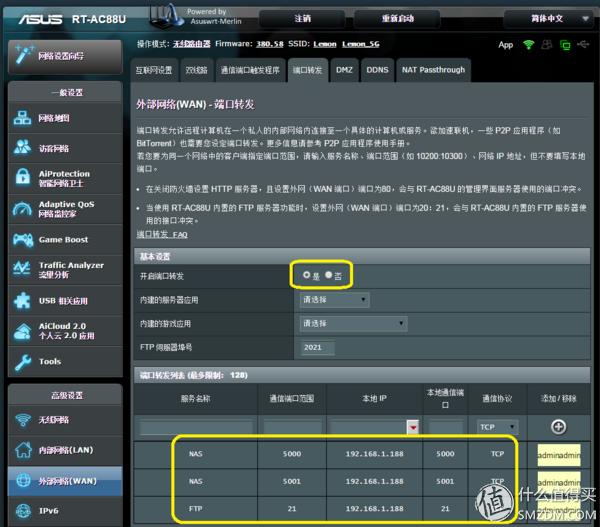Click the Reboot button
600x527 pixels.
(397, 18)
